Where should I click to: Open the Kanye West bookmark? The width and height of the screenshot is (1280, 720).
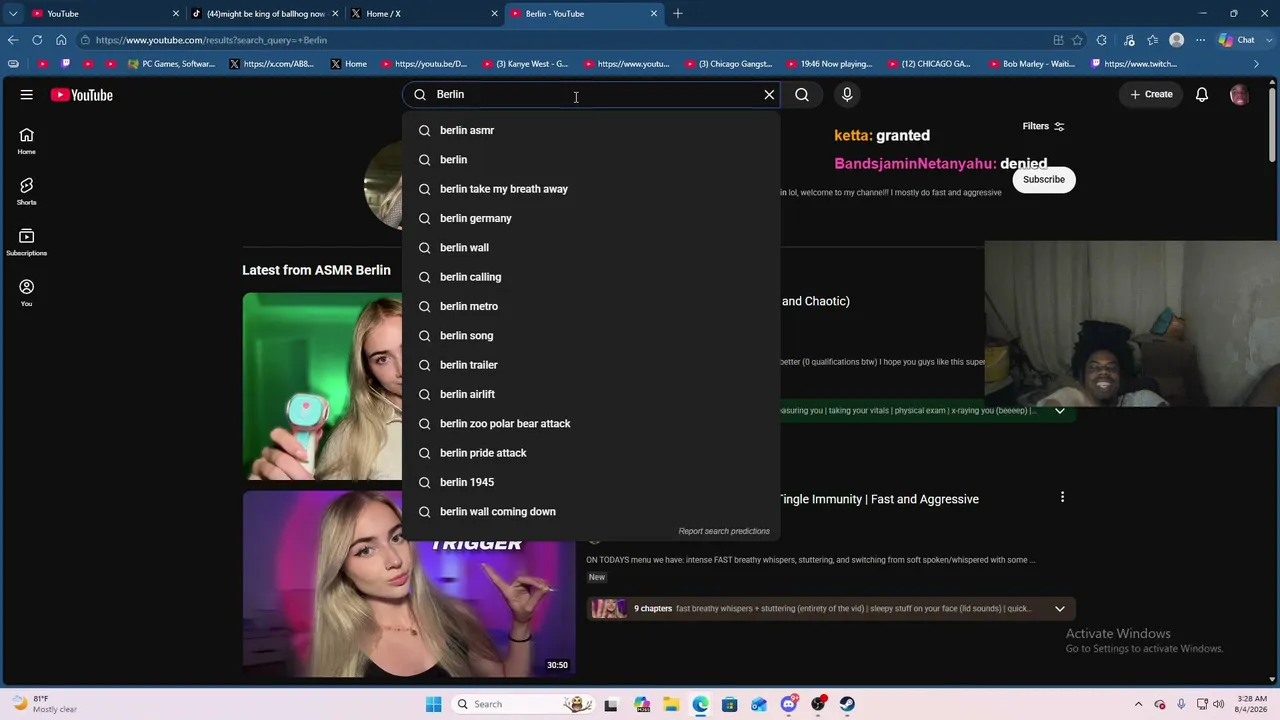click(525, 64)
